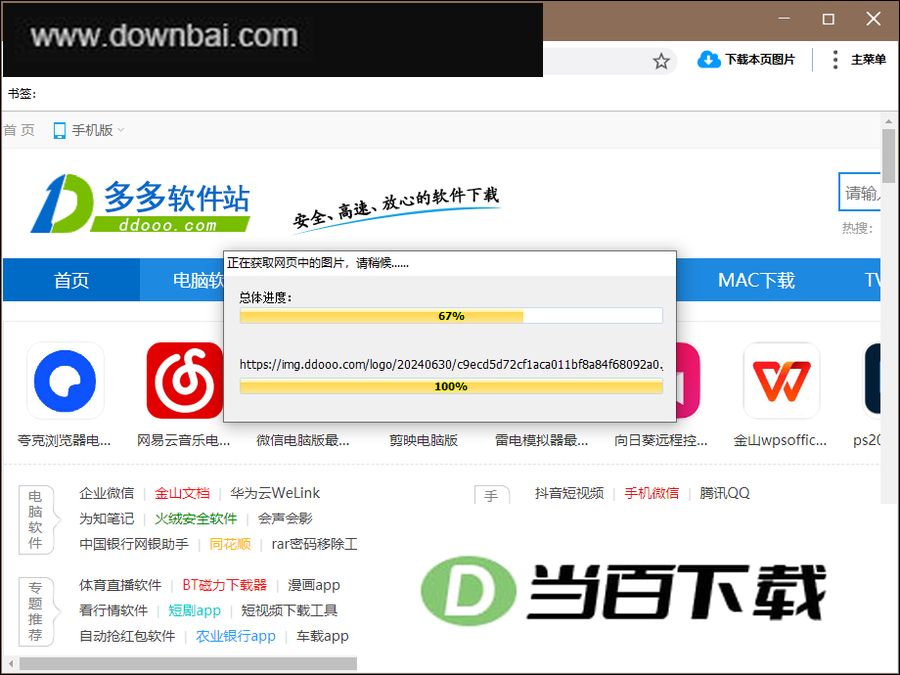Click the 夸克浏览器 app icon
Screen dimensions: 900x675
[65, 381]
